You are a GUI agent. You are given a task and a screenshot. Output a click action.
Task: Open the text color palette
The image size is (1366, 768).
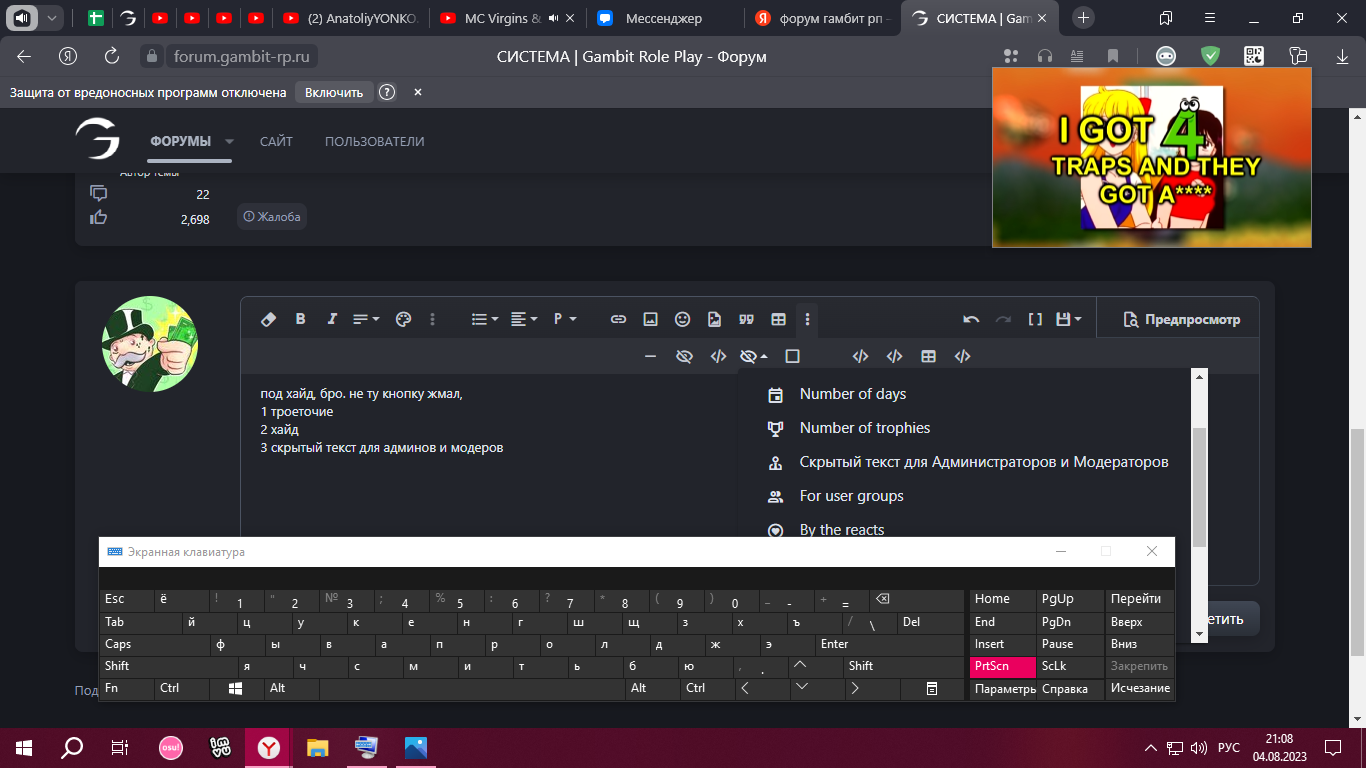403,319
